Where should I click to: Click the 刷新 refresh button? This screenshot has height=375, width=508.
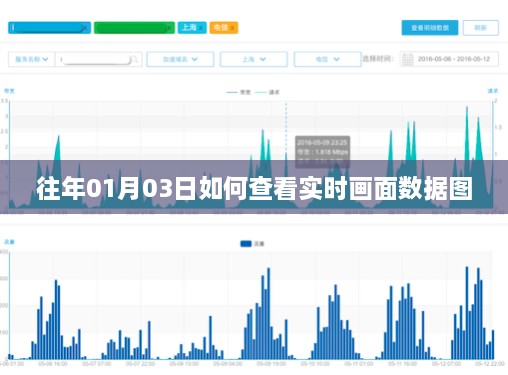point(481,28)
